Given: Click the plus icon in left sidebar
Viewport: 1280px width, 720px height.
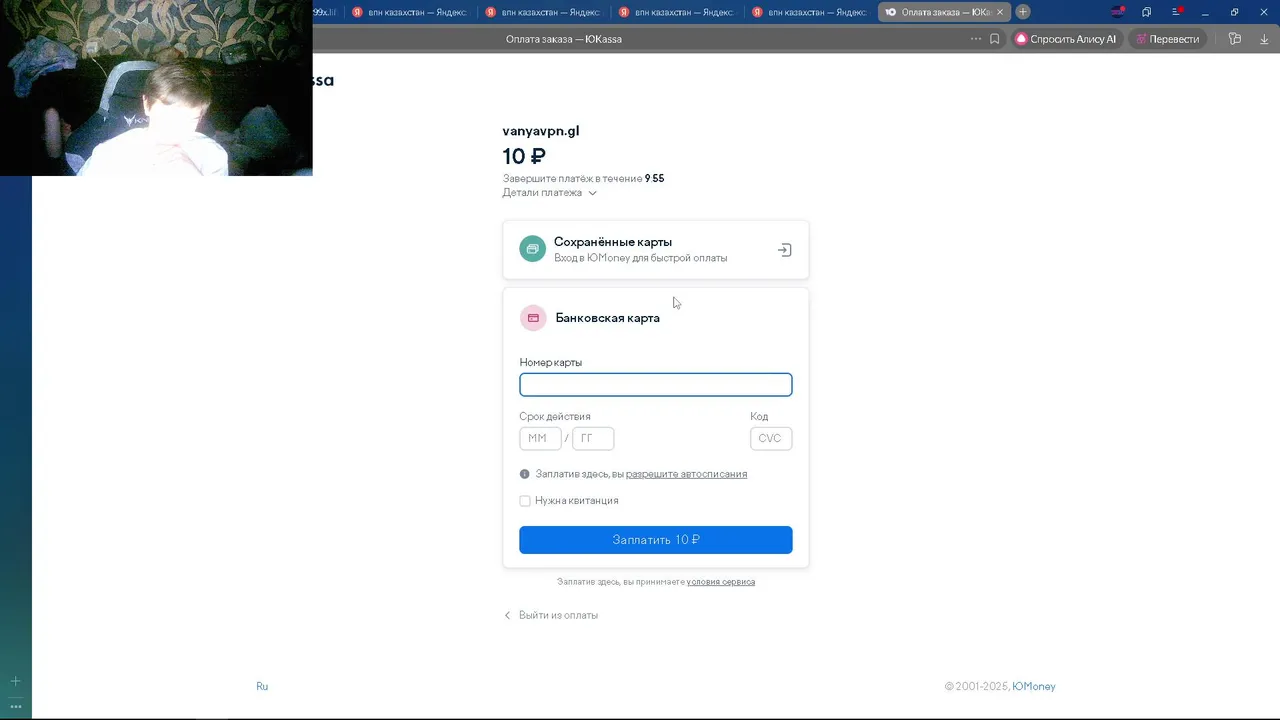Looking at the screenshot, I should click(15, 681).
